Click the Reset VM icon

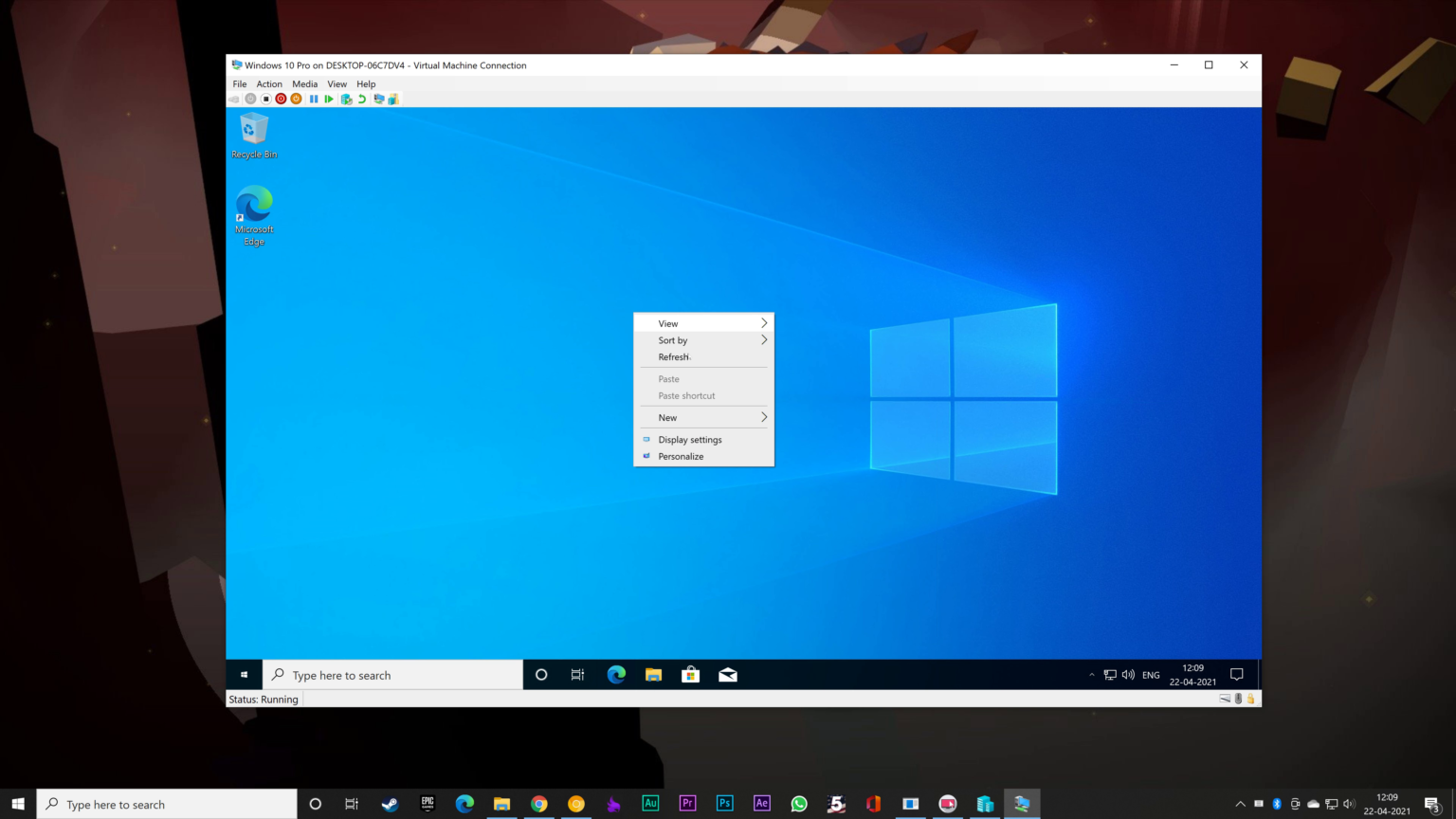coord(329,98)
